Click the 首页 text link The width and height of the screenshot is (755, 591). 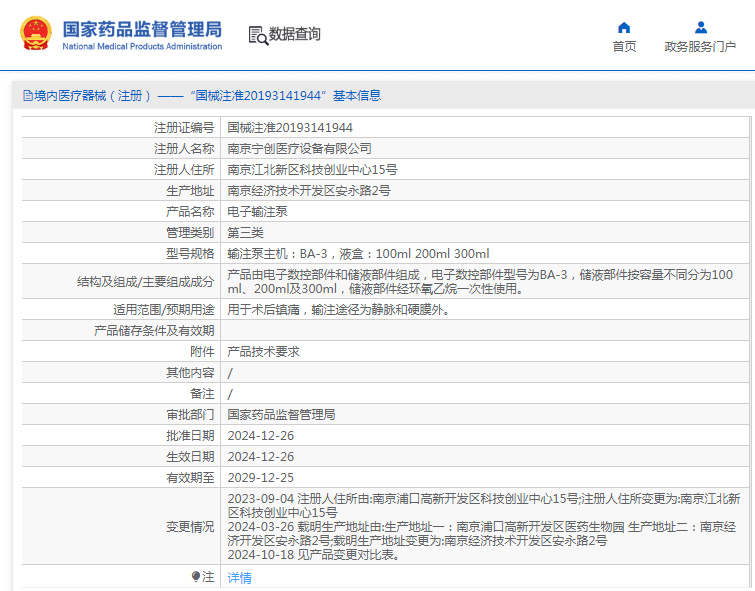pos(624,46)
